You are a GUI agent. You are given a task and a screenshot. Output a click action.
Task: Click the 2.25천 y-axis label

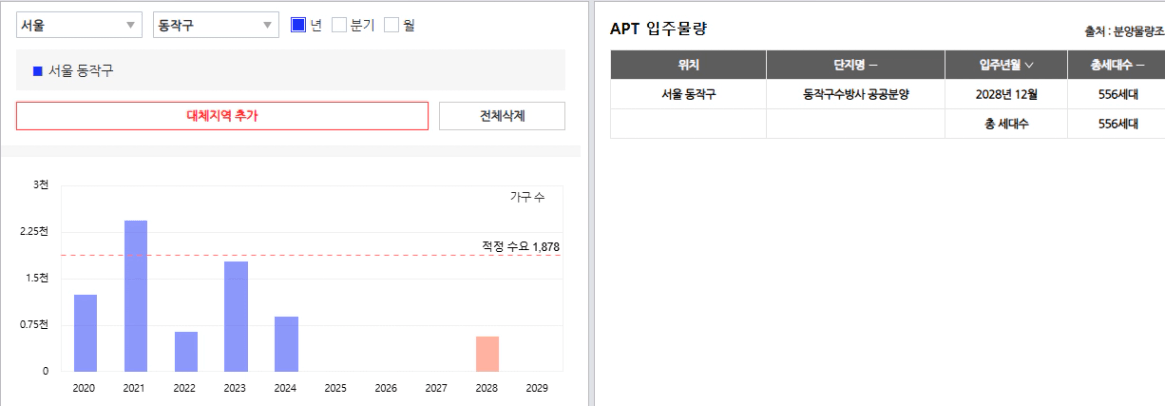click(x=34, y=231)
